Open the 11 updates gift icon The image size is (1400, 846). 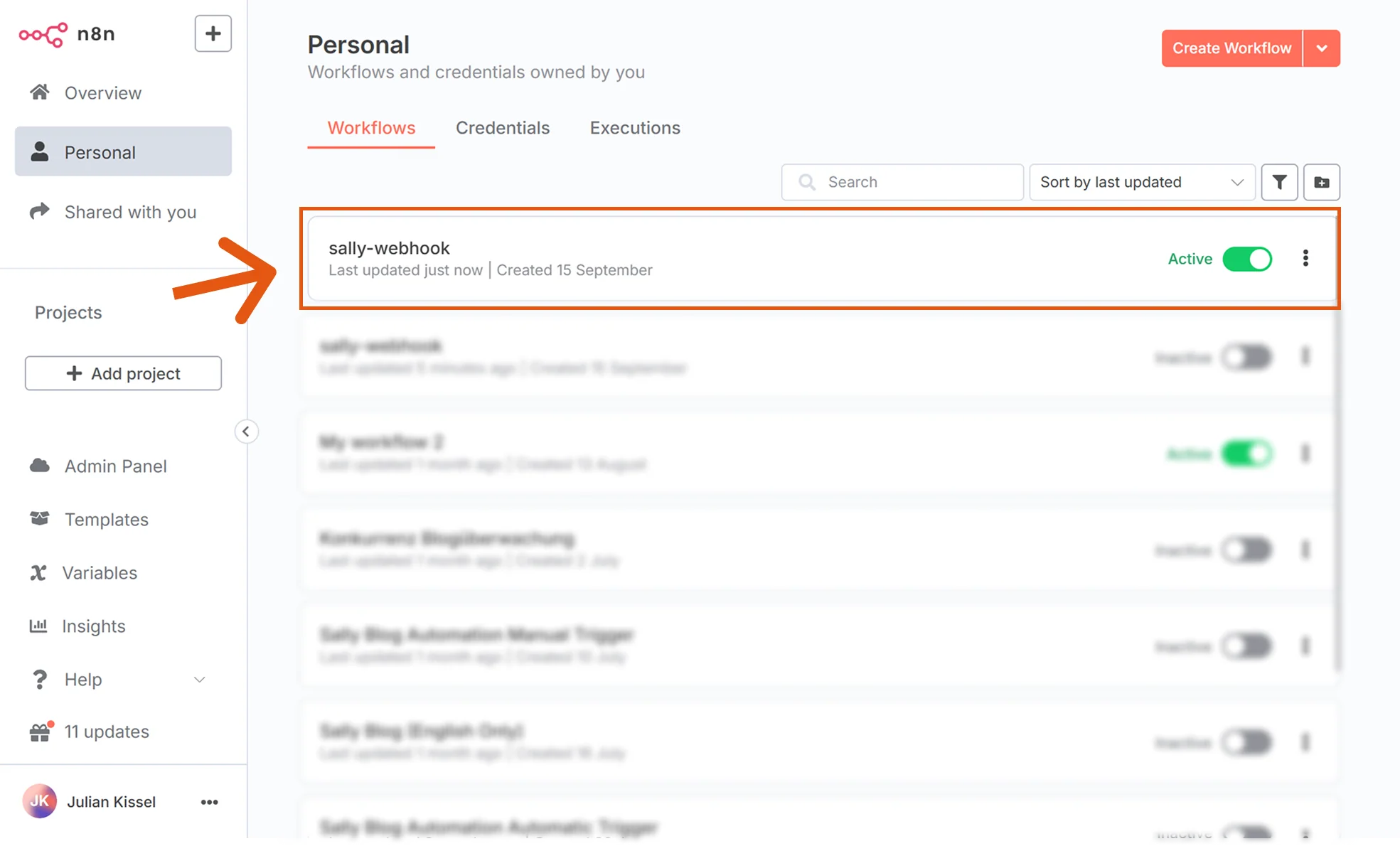(x=41, y=732)
